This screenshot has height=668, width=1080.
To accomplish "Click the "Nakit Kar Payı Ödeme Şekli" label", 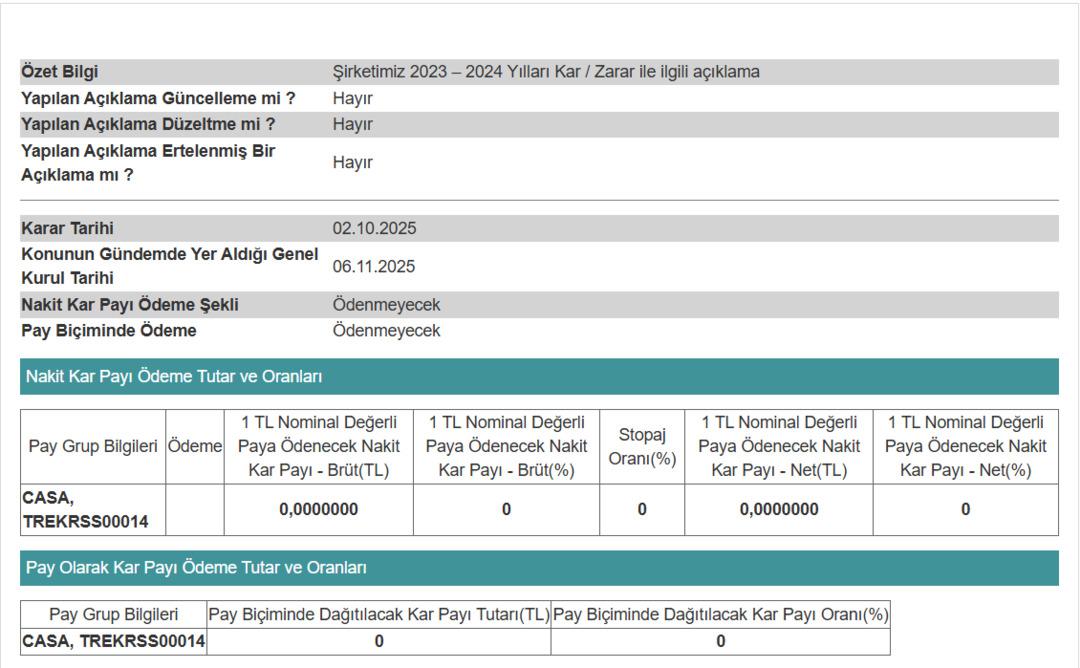I will (130, 304).
